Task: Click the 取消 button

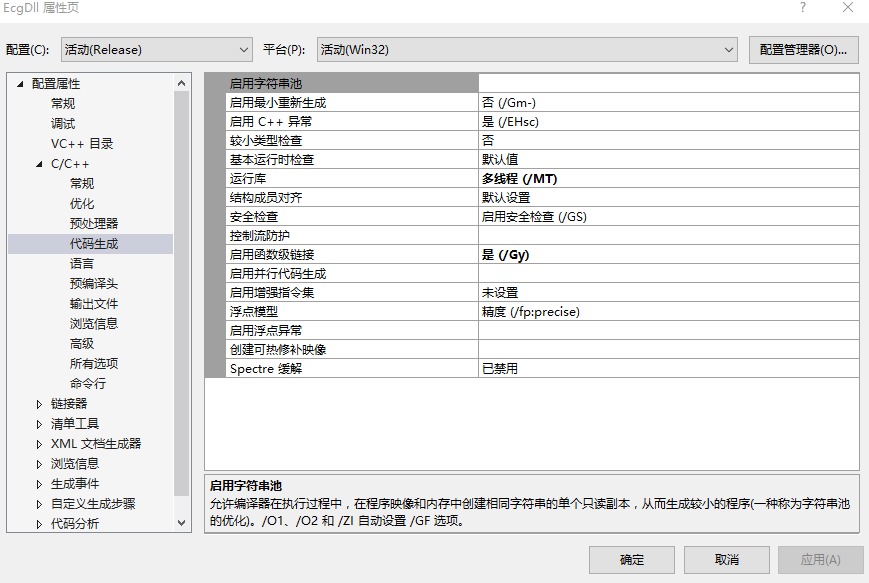Action: pos(727,560)
